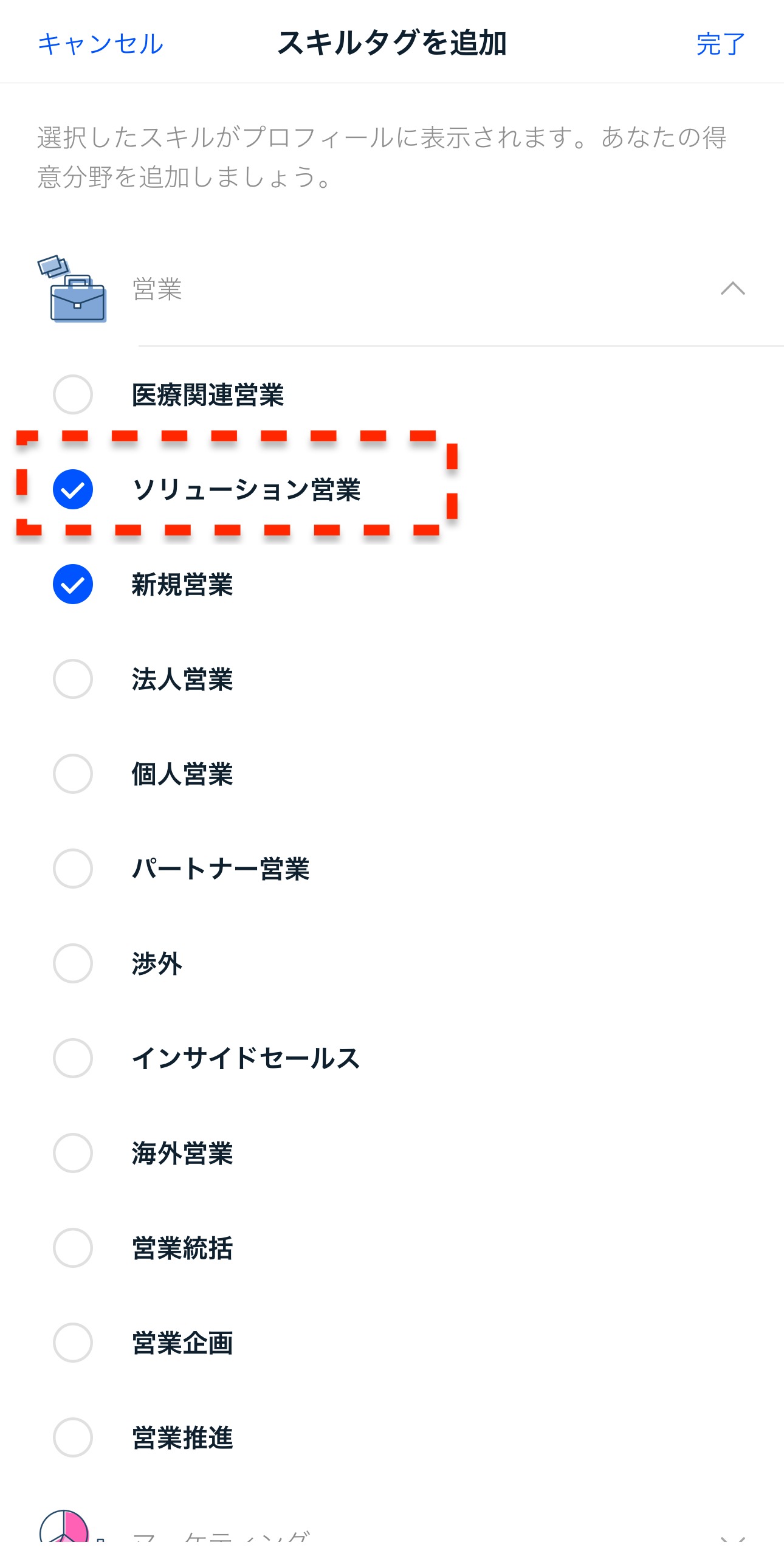Uncheck the 新規営業 checkbox
This screenshot has height=1559, width=784.
[x=73, y=584]
